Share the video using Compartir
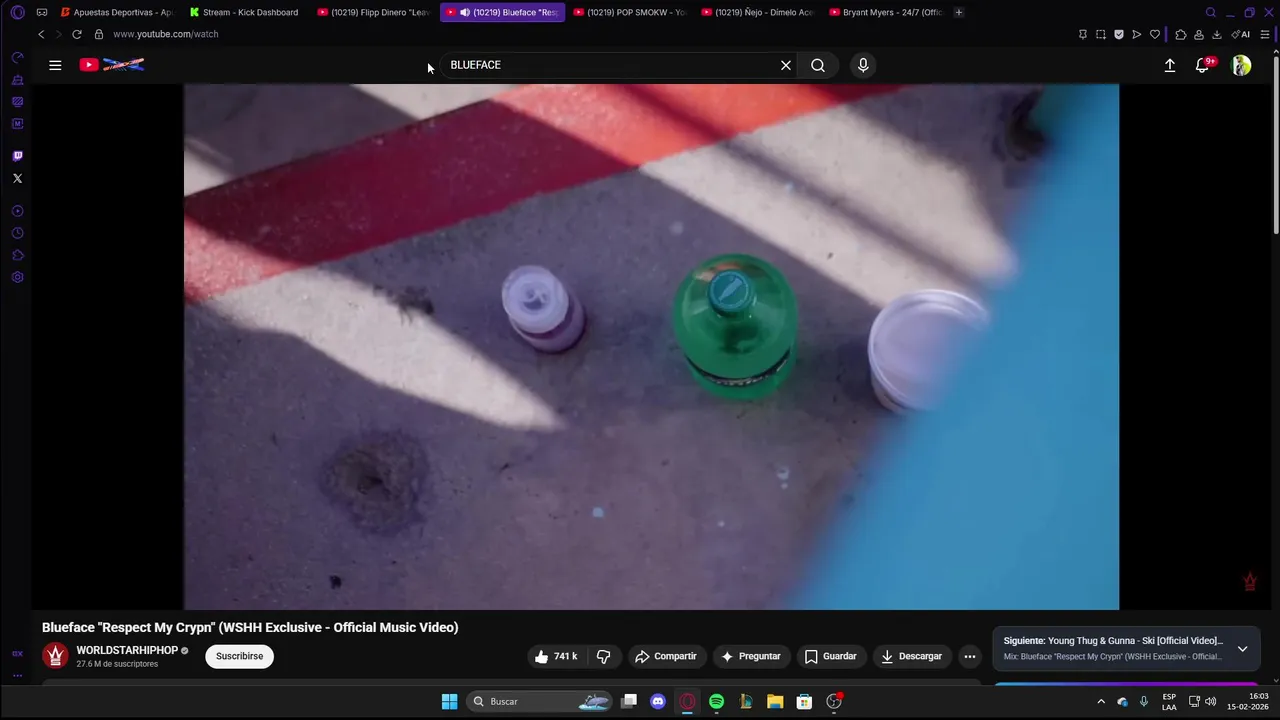1280x720 pixels. pos(666,656)
